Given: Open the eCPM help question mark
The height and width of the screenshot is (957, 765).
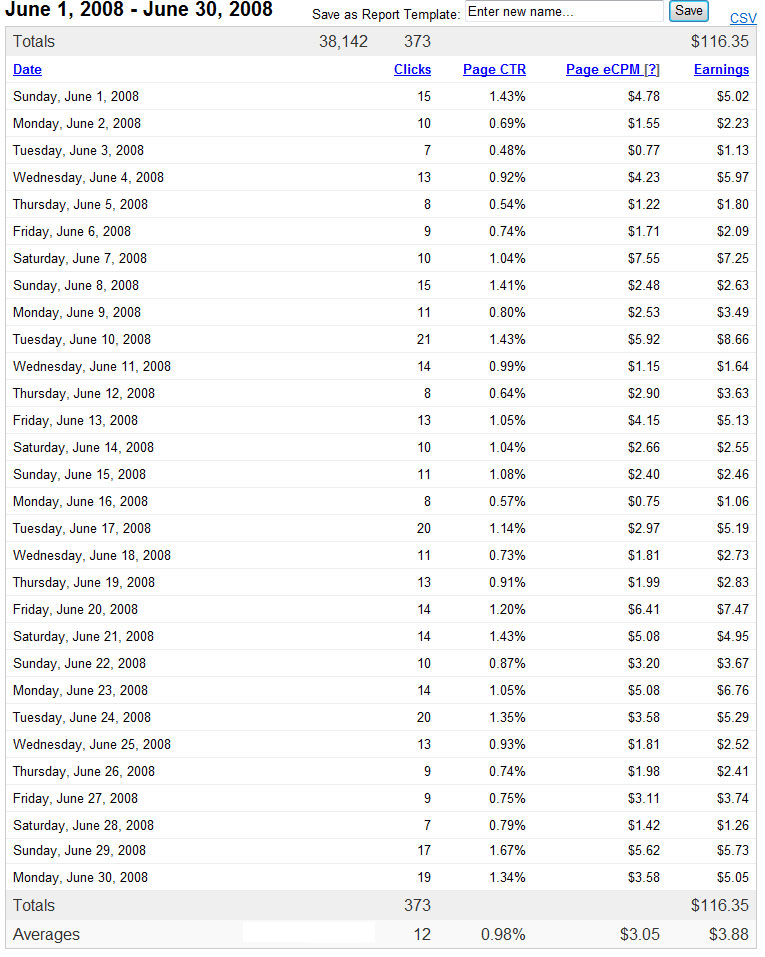Looking at the screenshot, I should coord(652,70).
